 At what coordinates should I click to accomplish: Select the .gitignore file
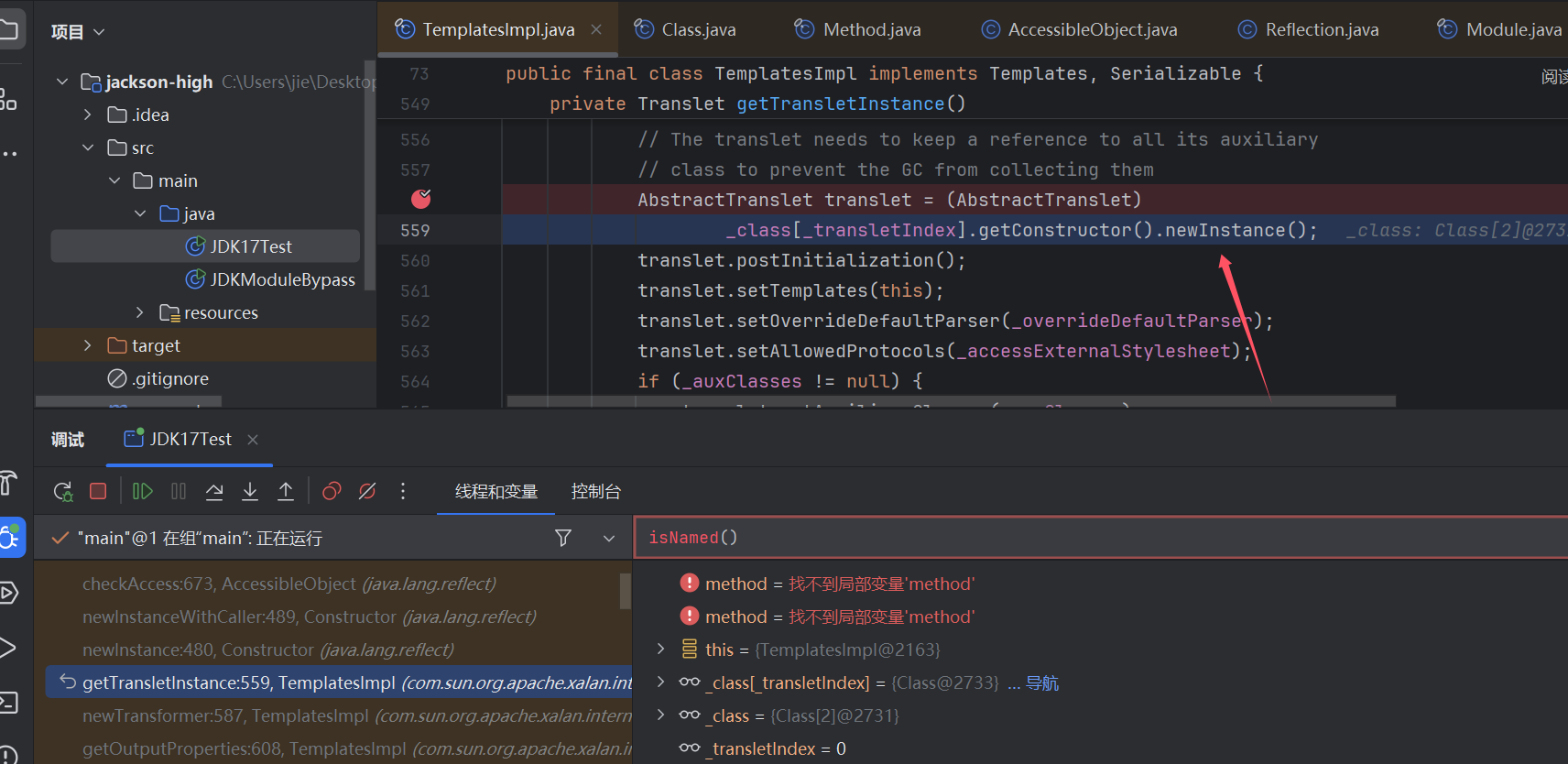(158, 378)
